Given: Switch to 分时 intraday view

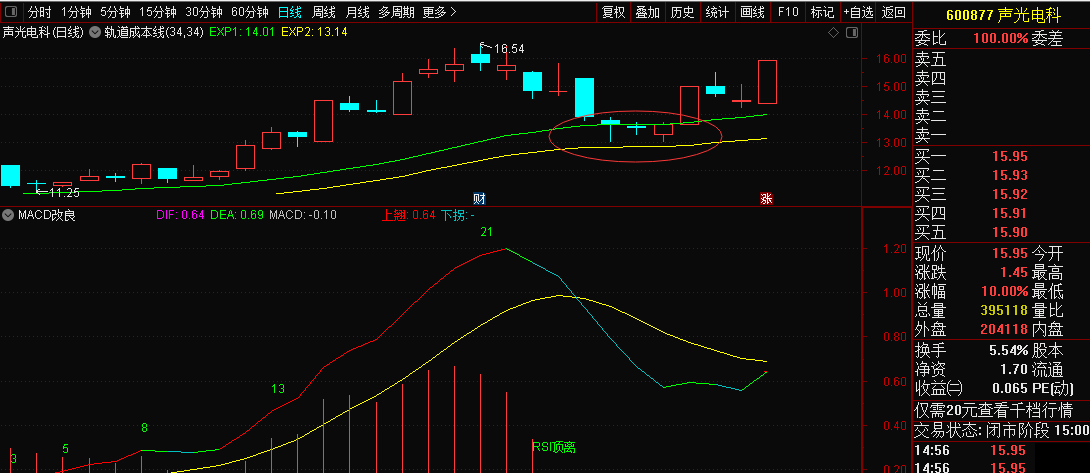Looking at the screenshot, I should pyautogui.click(x=39, y=12).
